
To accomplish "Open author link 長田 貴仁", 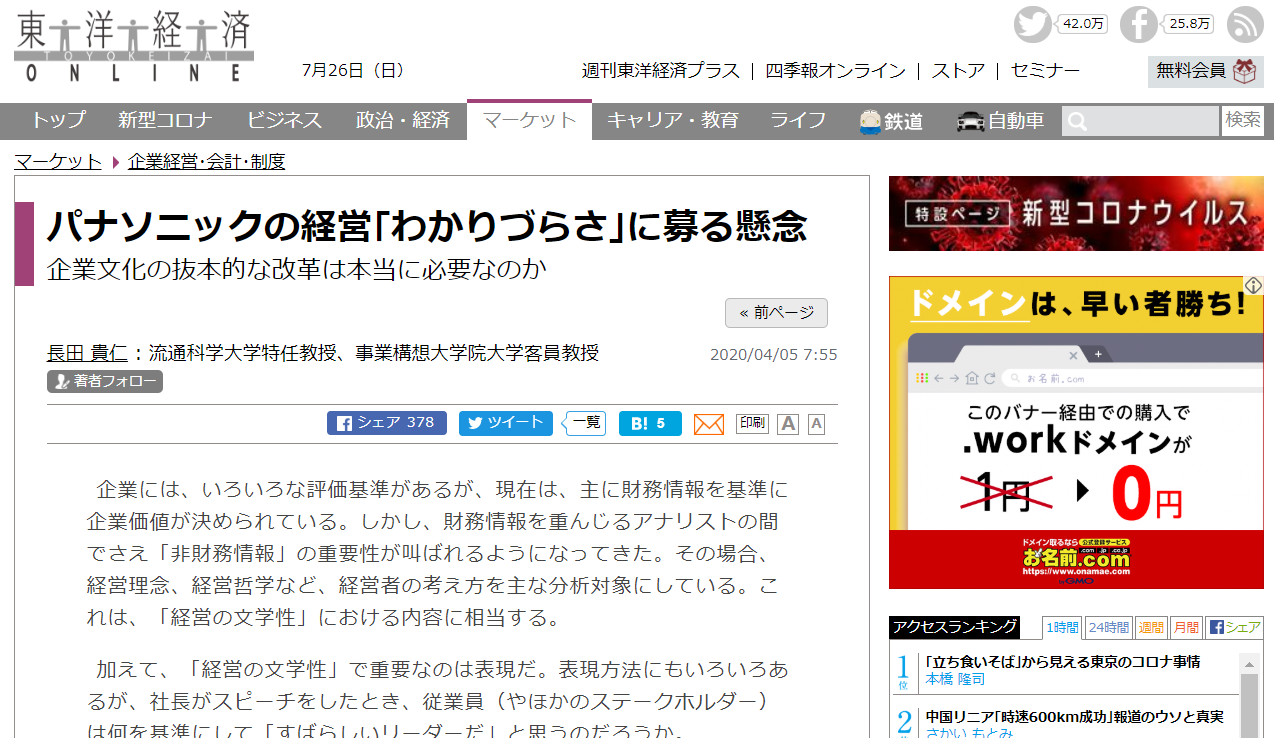I will 87,353.
